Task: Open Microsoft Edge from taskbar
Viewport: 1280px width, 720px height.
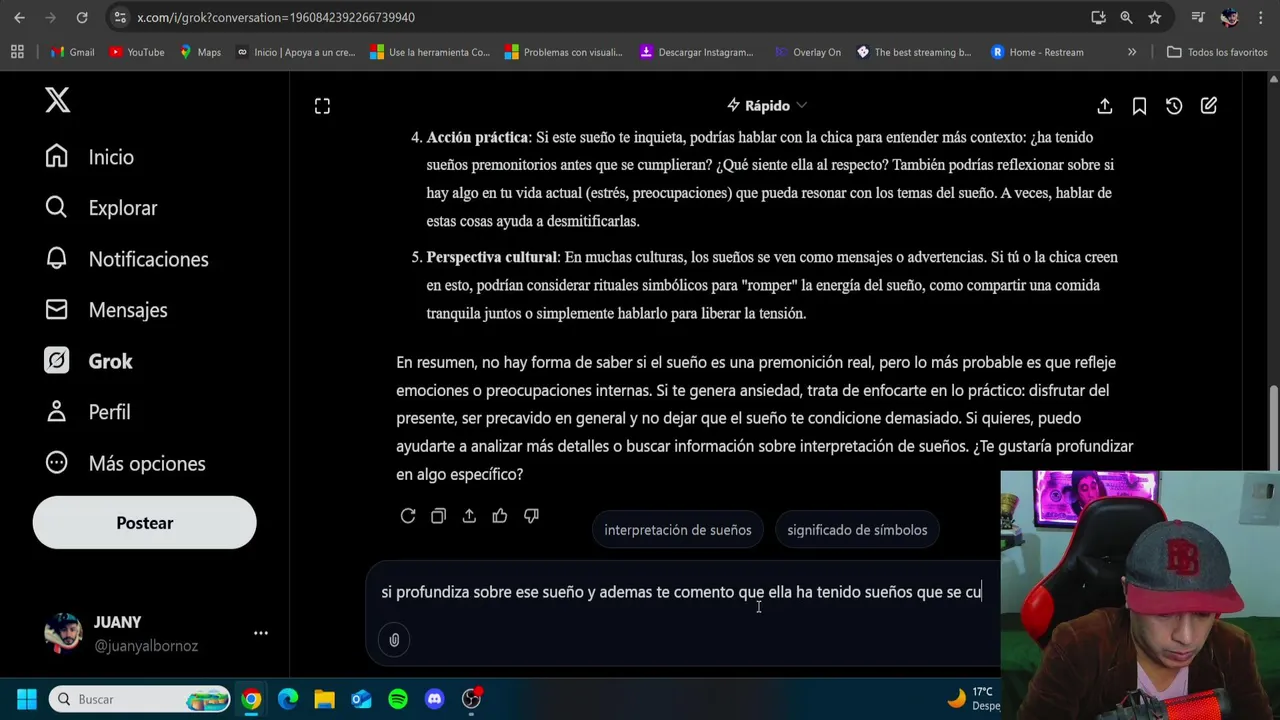Action: (288, 699)
